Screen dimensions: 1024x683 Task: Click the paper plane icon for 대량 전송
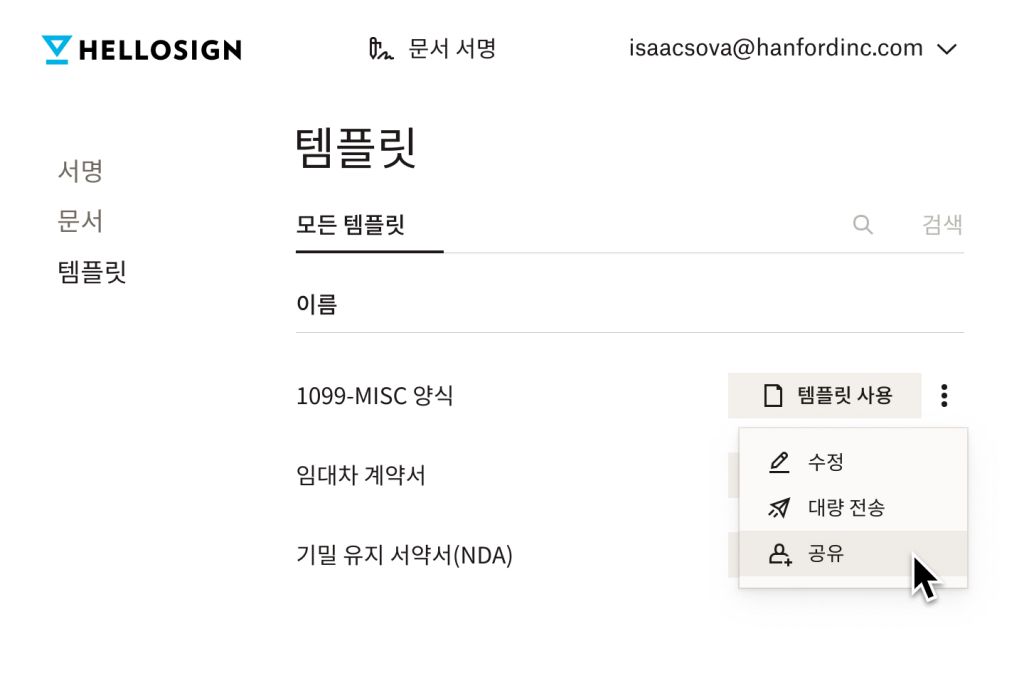779,508
